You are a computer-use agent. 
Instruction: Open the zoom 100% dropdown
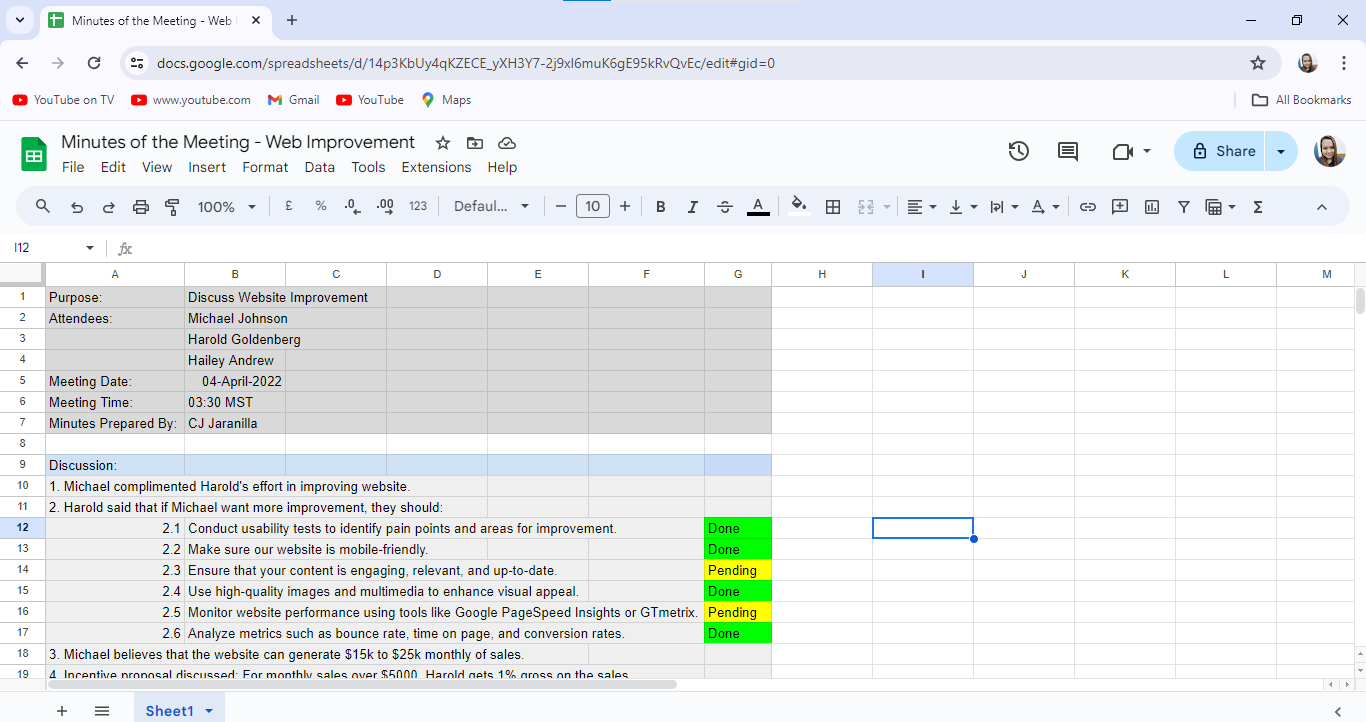pos(227,207)
